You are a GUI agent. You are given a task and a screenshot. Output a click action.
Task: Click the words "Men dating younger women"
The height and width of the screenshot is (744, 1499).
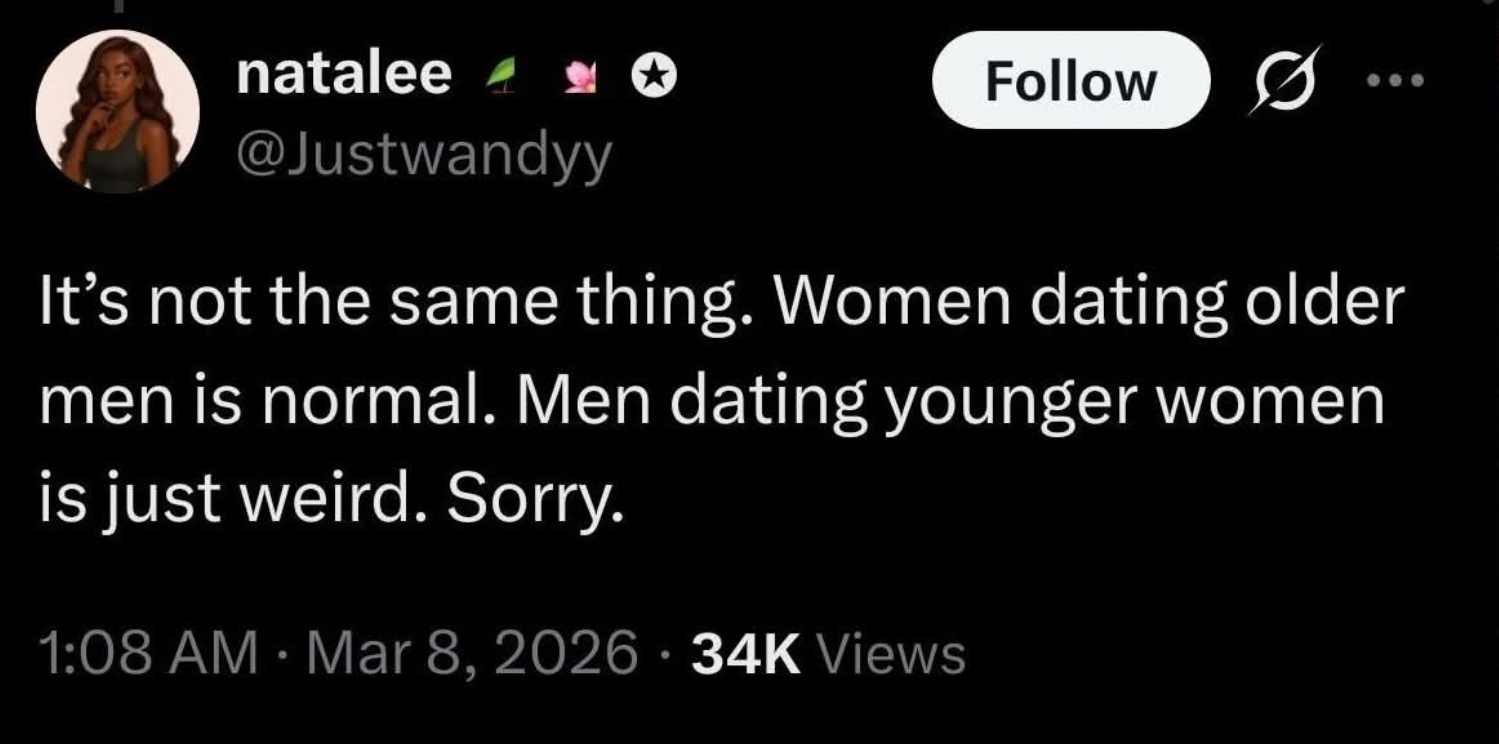[950, 402]
